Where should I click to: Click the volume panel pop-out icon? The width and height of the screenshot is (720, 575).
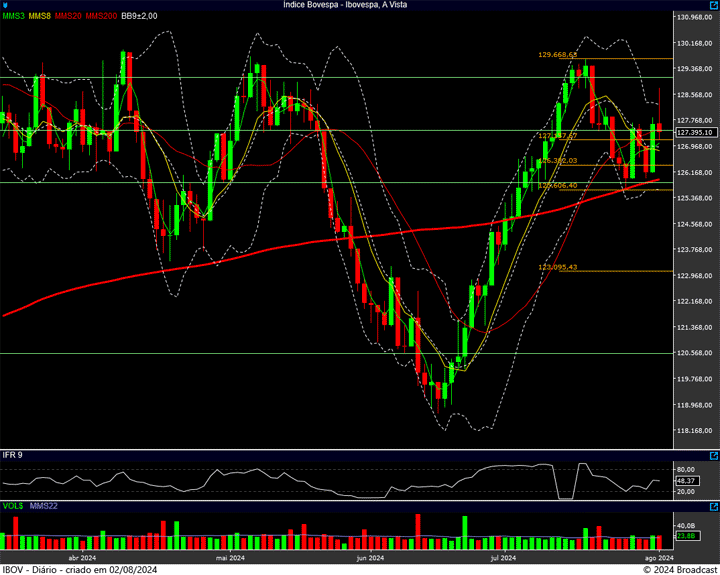[712, 507]
